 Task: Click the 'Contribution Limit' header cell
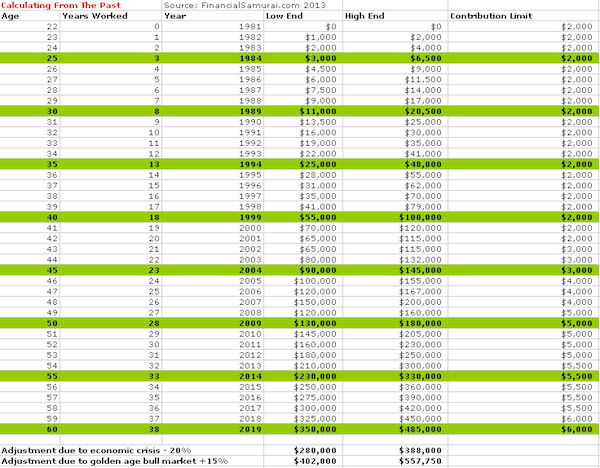click(x=524, y=16)
